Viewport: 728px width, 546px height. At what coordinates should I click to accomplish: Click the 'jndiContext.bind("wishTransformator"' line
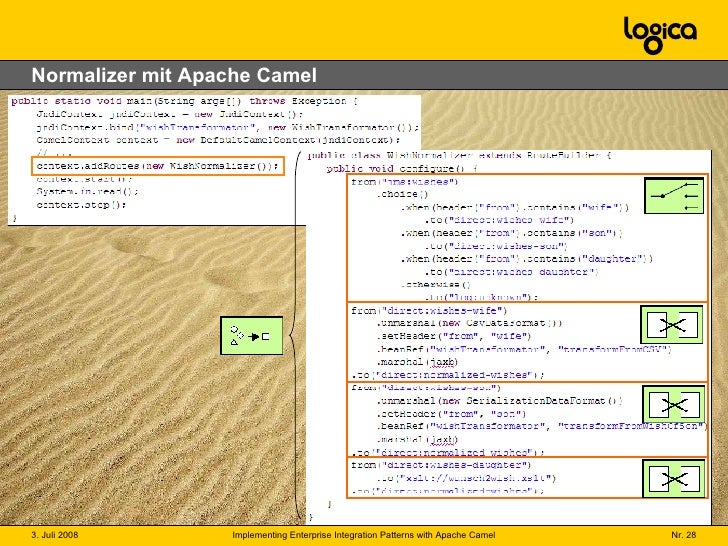[x=228, y=127]
